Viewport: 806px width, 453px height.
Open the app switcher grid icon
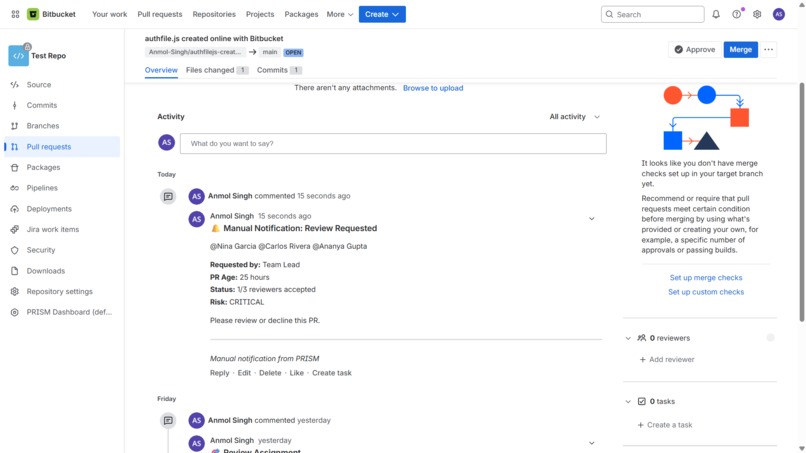[x=15, y=14]
